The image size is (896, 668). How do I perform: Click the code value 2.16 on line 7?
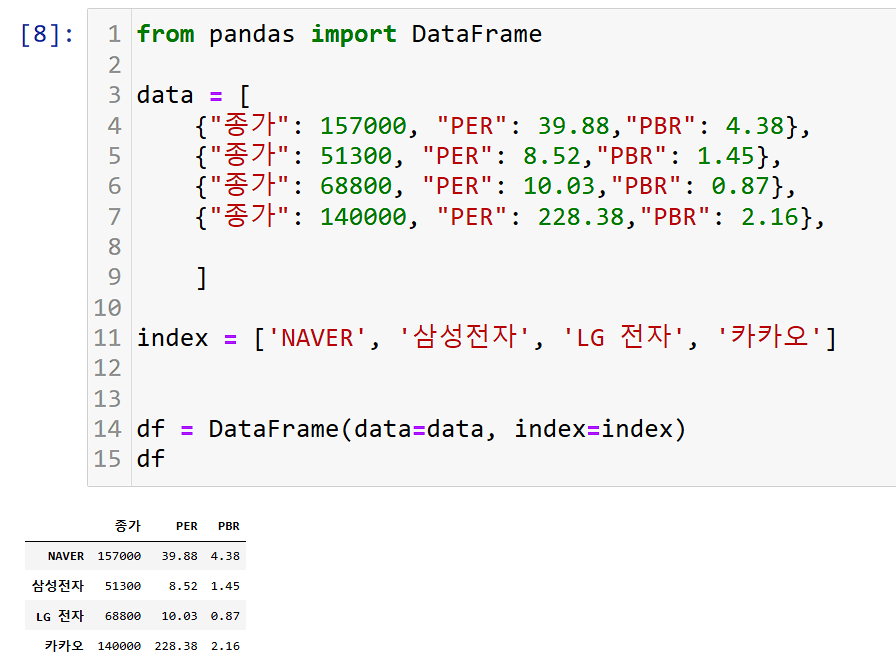[769, 217]
